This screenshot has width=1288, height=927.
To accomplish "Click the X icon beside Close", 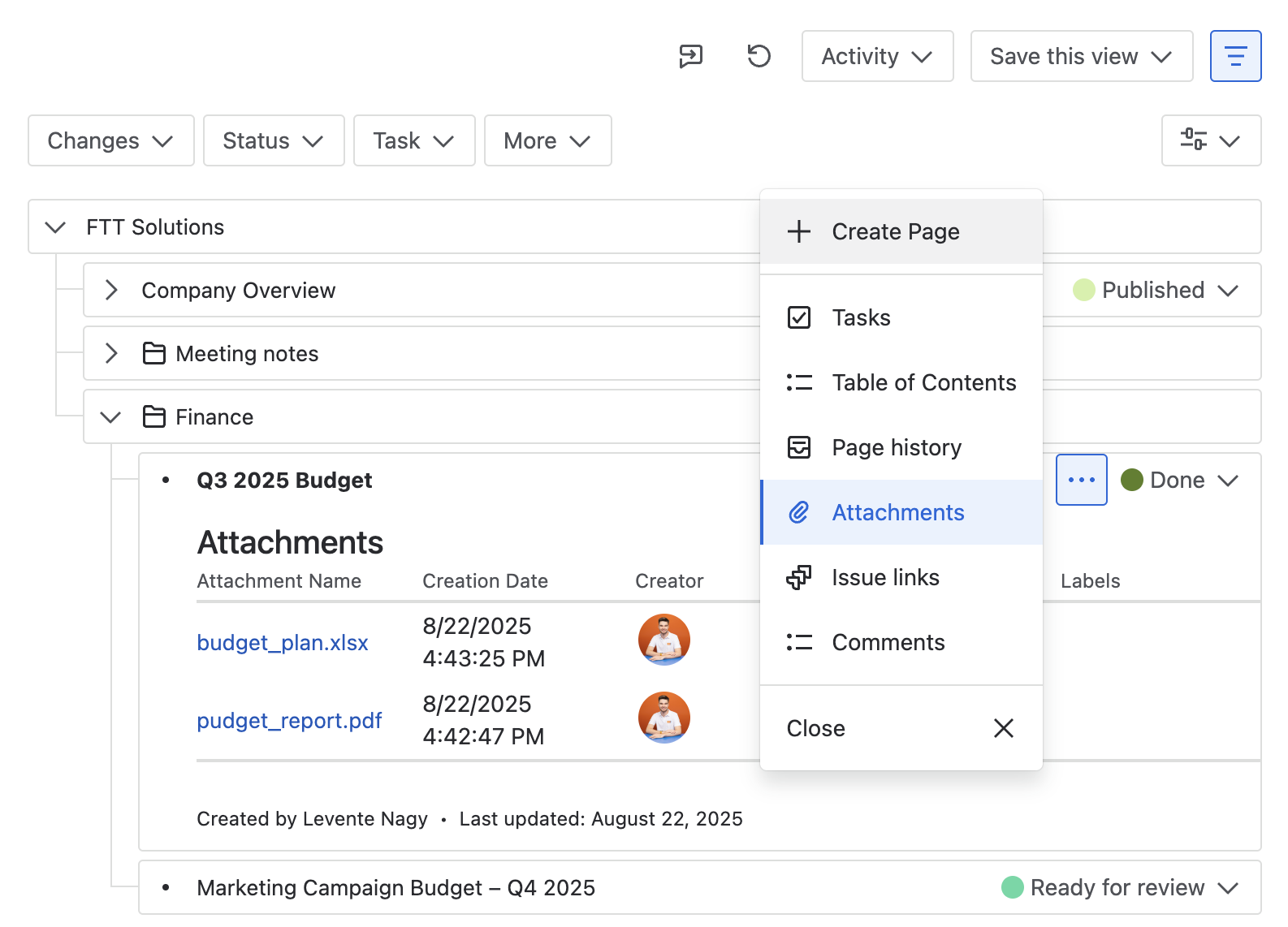I will (x=1003, y=728).
